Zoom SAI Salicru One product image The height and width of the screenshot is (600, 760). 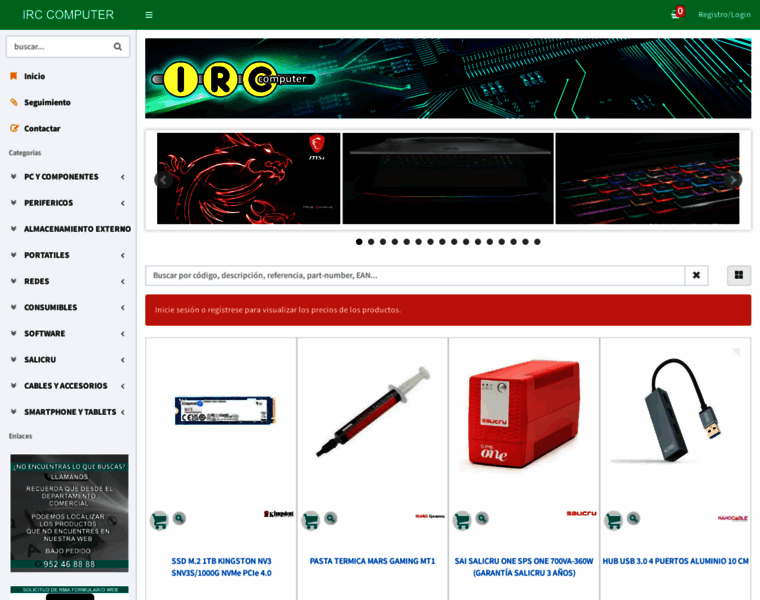point(482,519)
